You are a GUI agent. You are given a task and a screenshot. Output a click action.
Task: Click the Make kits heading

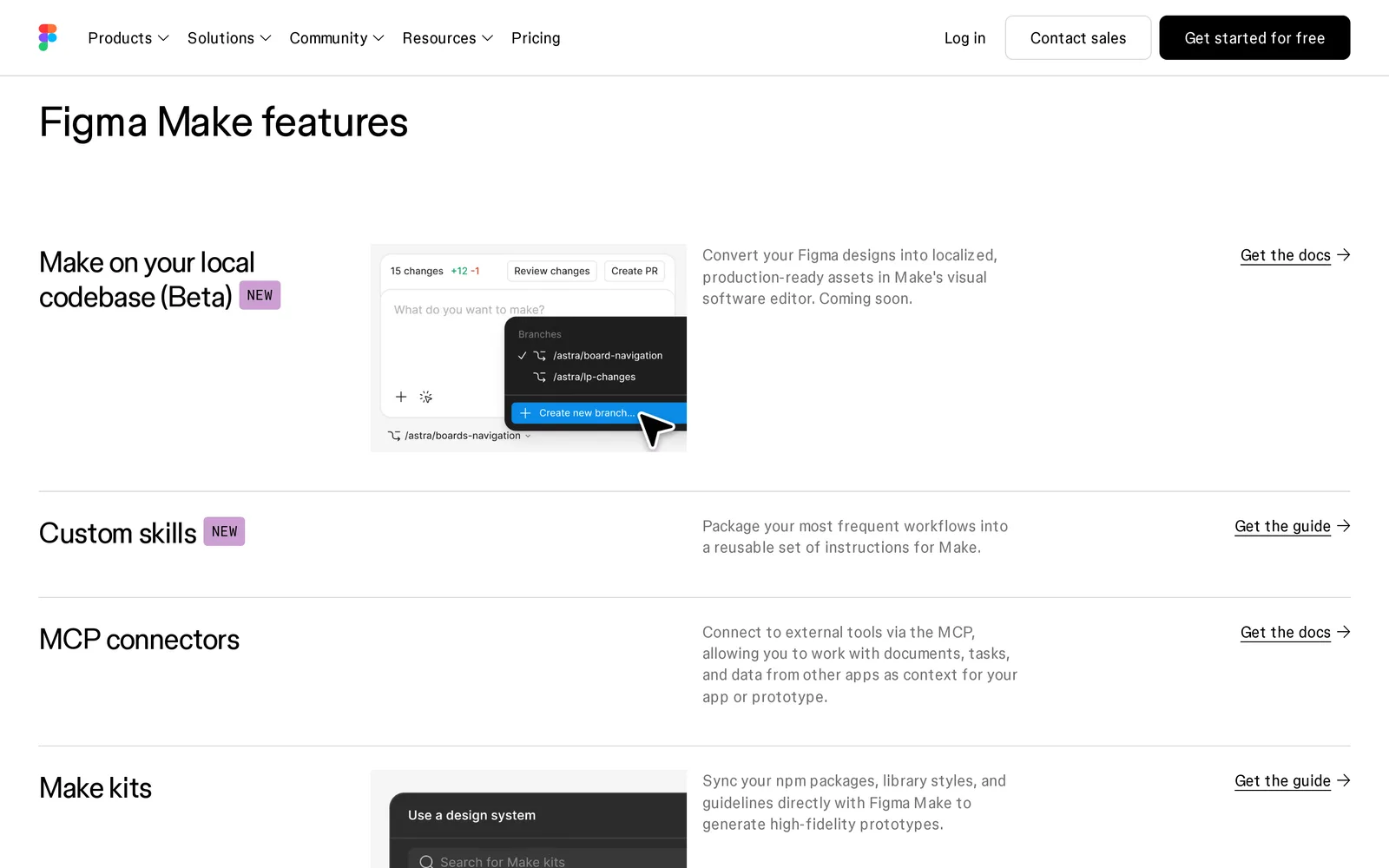[x=95, y=788]
